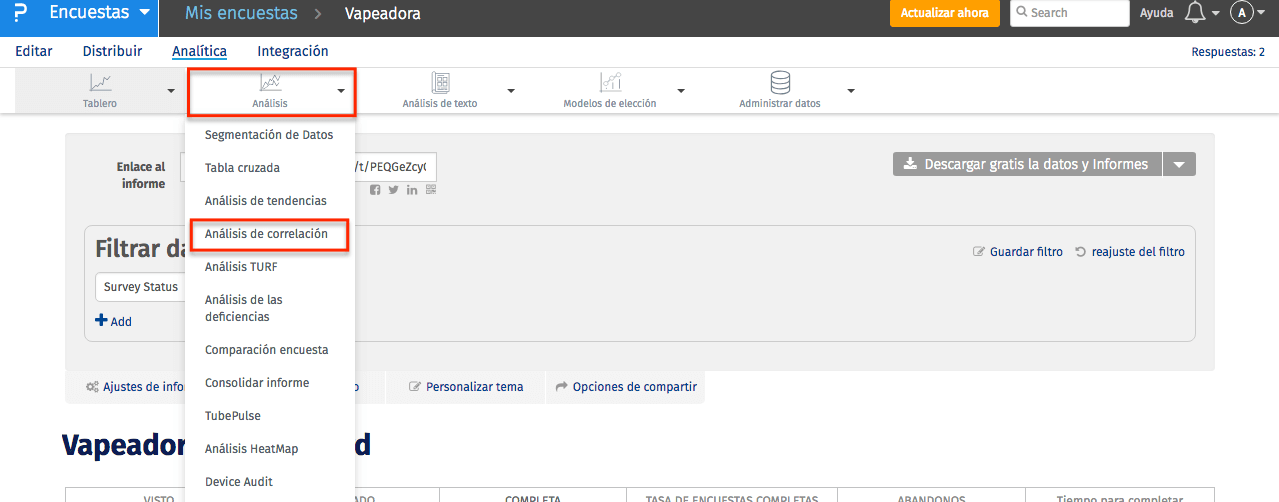Open the Tablero chart icon
This screenshot has width=1279, height=502.
[100, 83]
